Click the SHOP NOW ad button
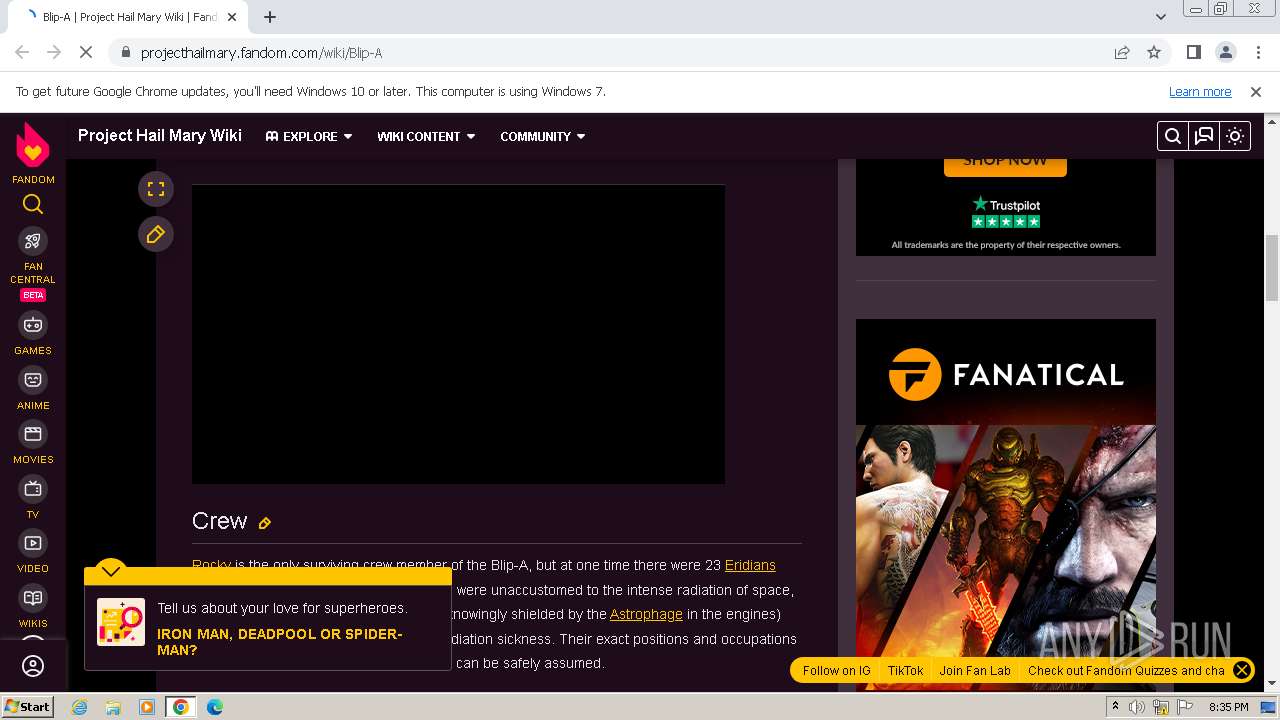1280x720 pixels. (1005, 166)
